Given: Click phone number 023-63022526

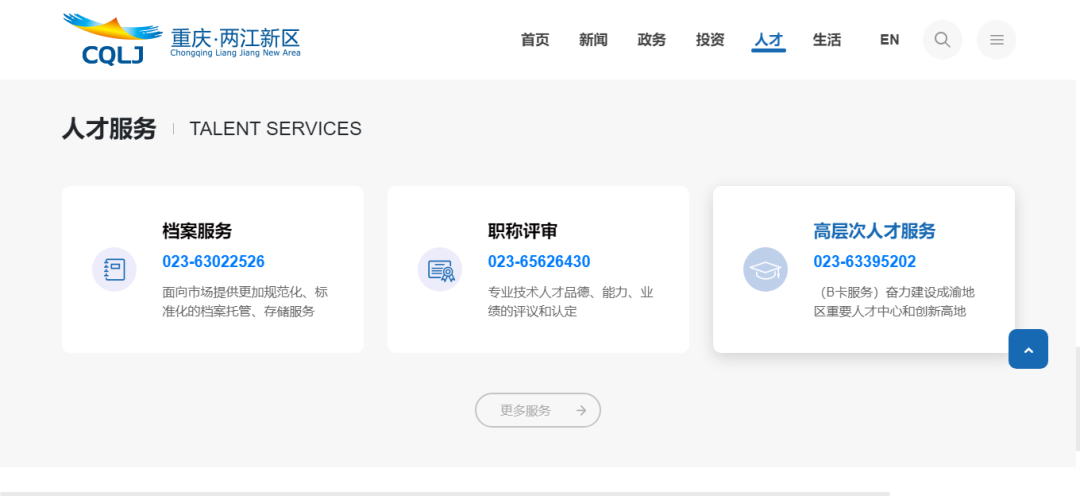Looking at the screenshot, I should point(214,262).
